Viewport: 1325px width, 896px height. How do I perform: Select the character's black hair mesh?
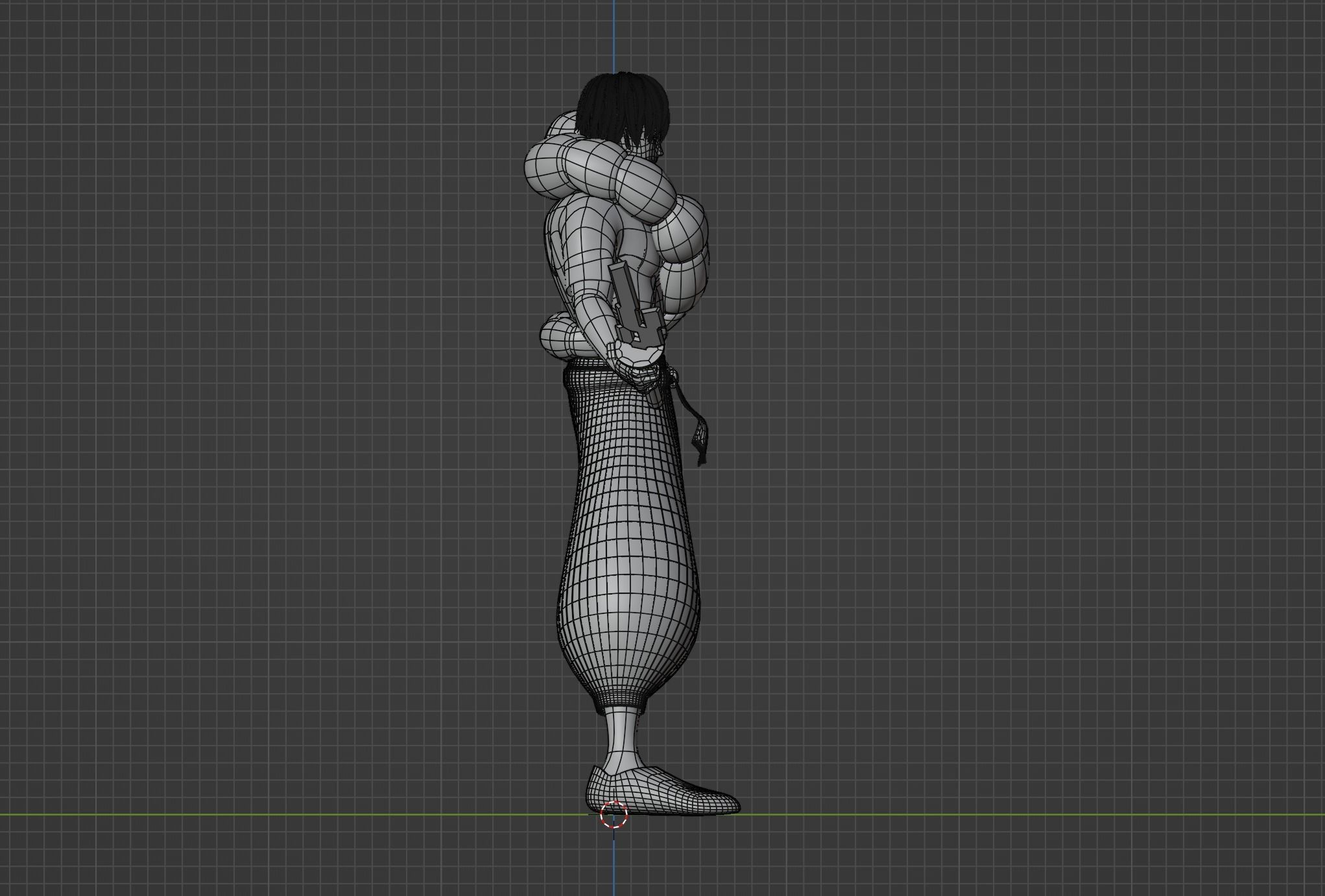tap(621, 108)
